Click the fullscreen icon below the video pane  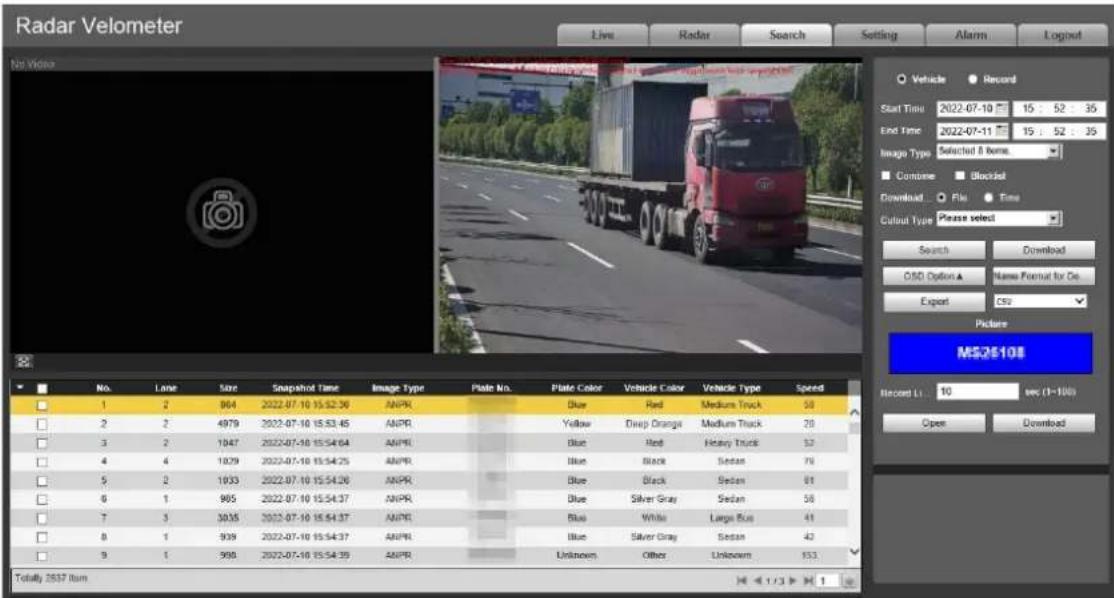[x=23, y=361]
